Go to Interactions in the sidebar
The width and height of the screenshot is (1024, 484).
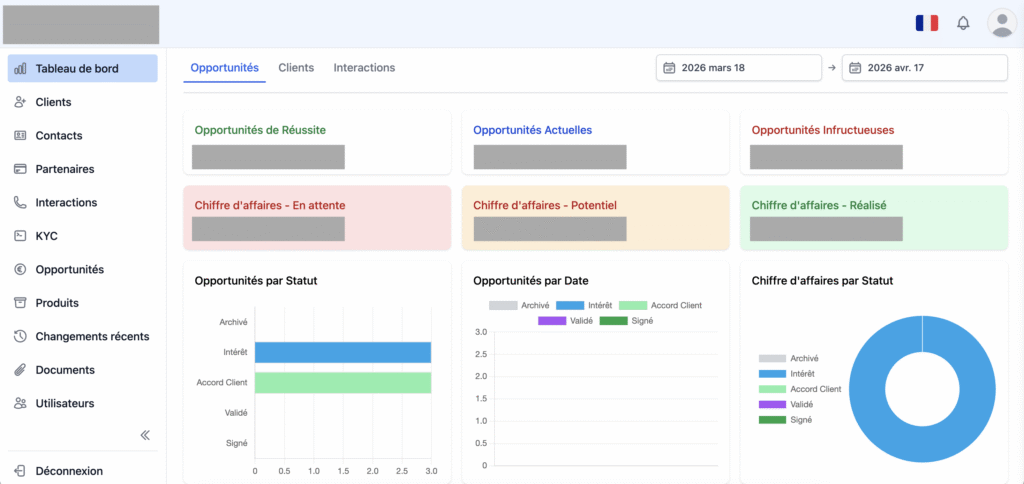(x=83, y=202)
